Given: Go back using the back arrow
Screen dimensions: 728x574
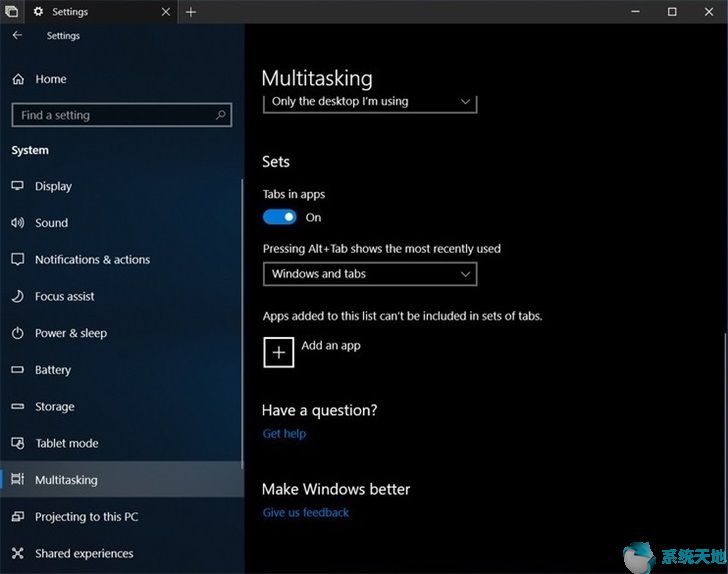Looking at the screenshot, I should [x=17, y=35].
